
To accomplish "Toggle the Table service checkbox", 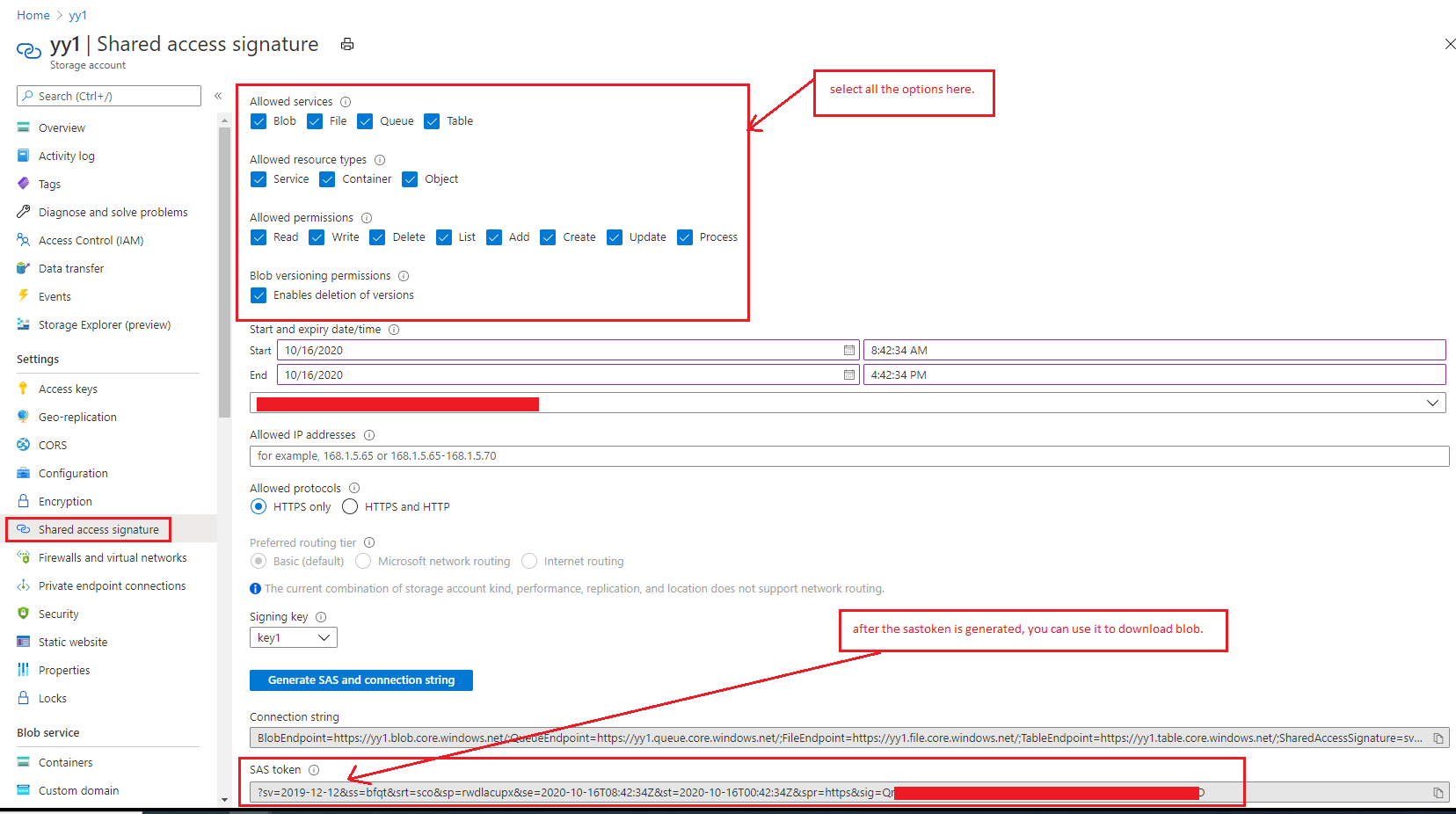I will click(432, 121).
